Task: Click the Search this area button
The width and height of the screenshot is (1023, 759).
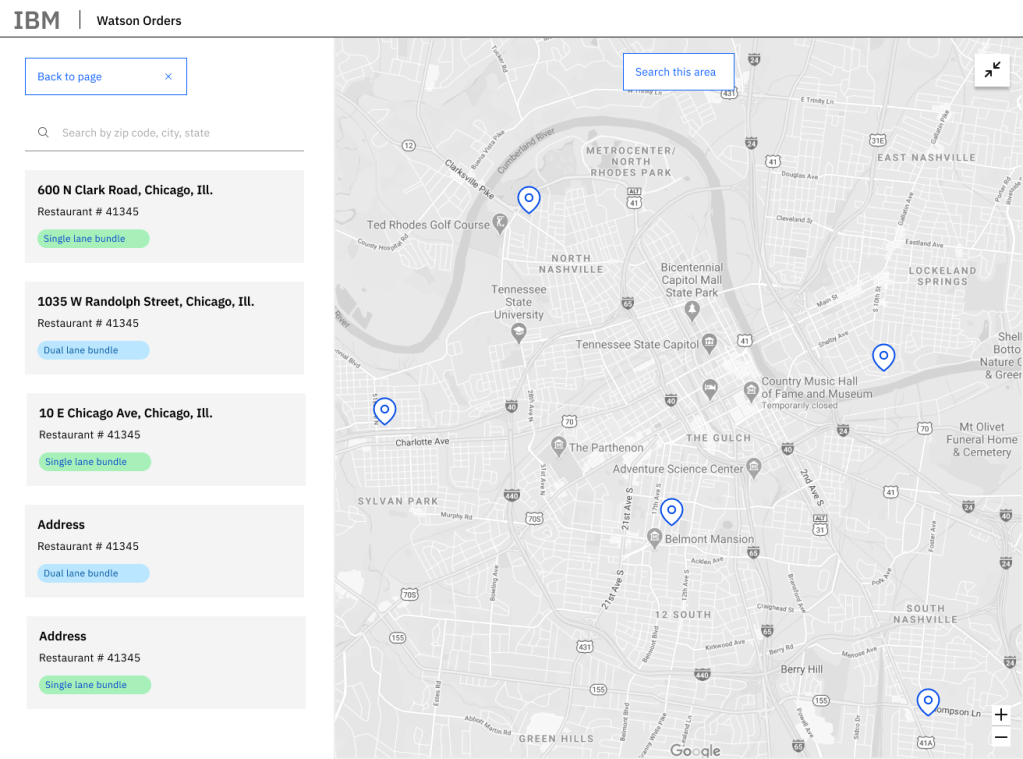Action: (x=676, y=72)
